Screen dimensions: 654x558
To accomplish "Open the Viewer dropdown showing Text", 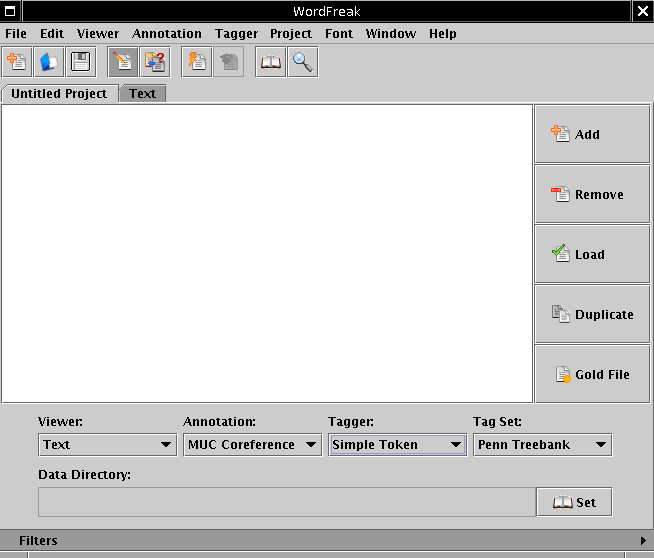I will (108, 444).
